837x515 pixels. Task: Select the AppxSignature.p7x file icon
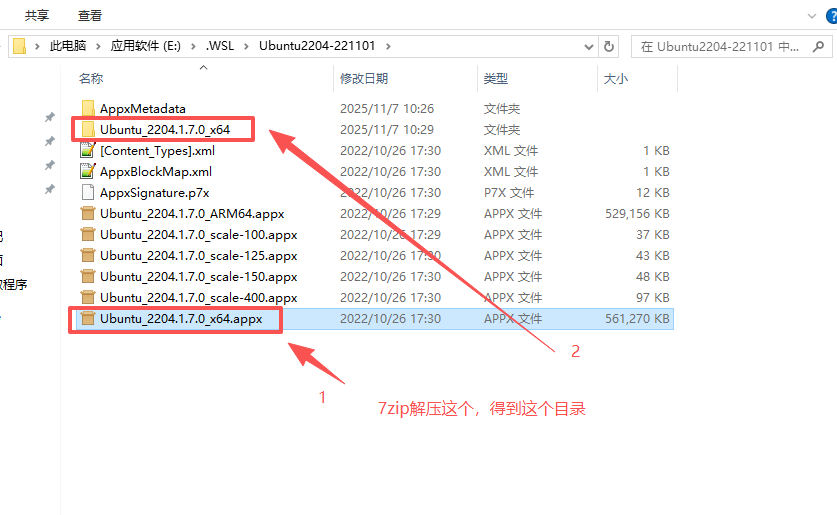(88, 192)
